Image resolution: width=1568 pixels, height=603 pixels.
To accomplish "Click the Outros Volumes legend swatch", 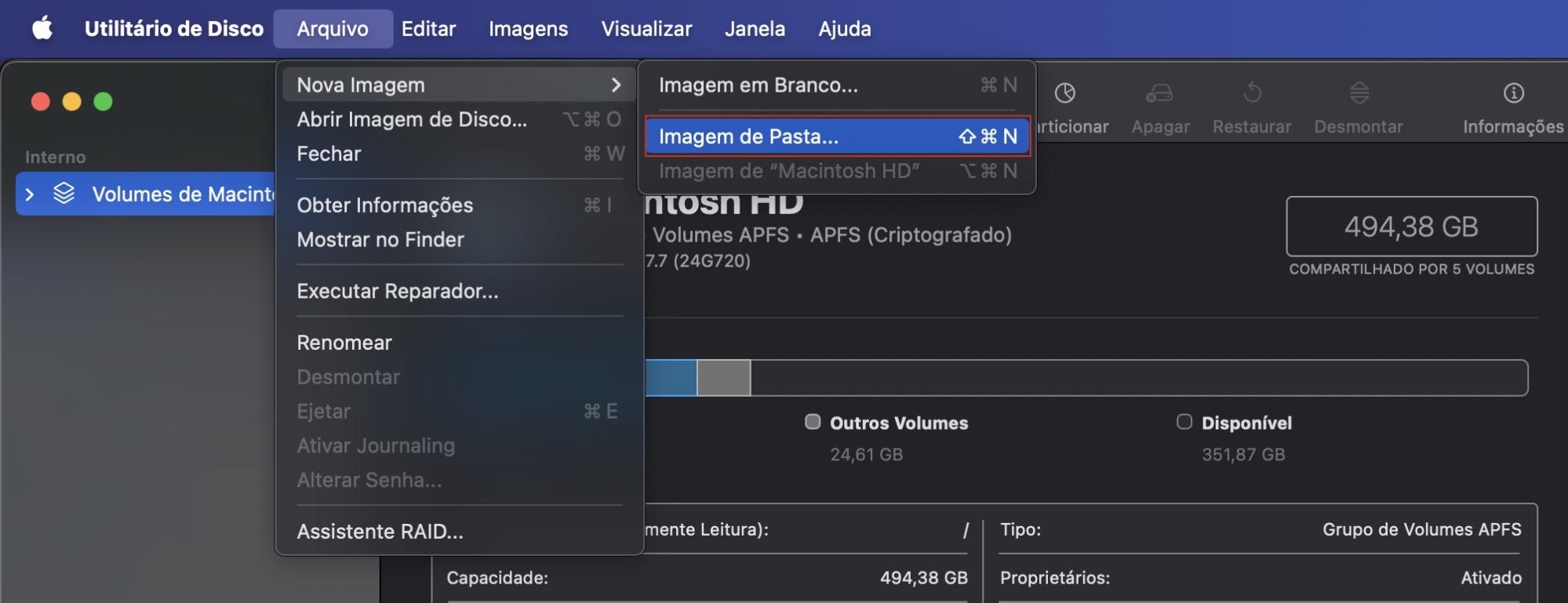I will click(x=813, y=422).
